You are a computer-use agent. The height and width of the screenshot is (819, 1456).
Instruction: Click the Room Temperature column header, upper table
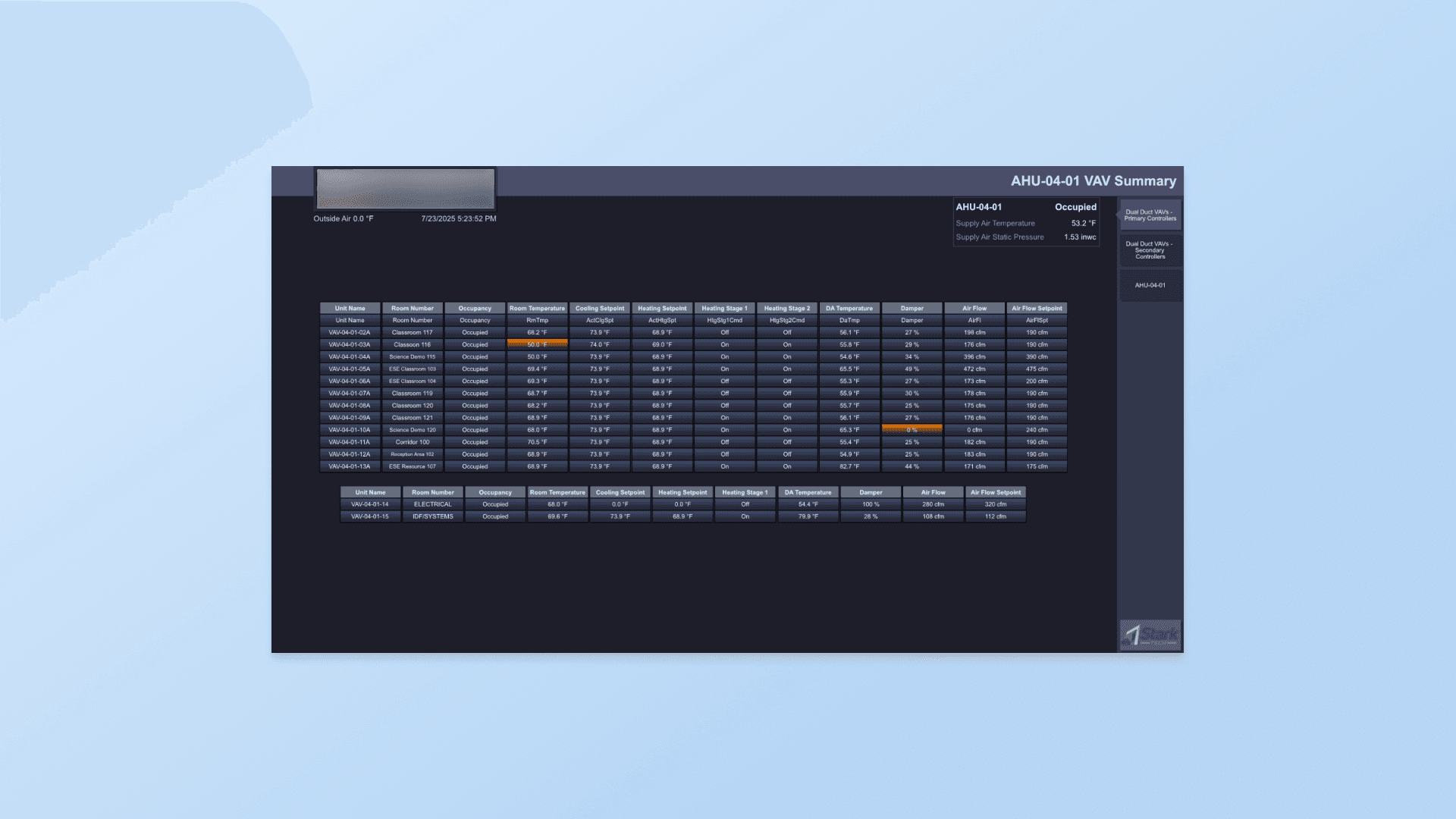(x=537, y=309)
